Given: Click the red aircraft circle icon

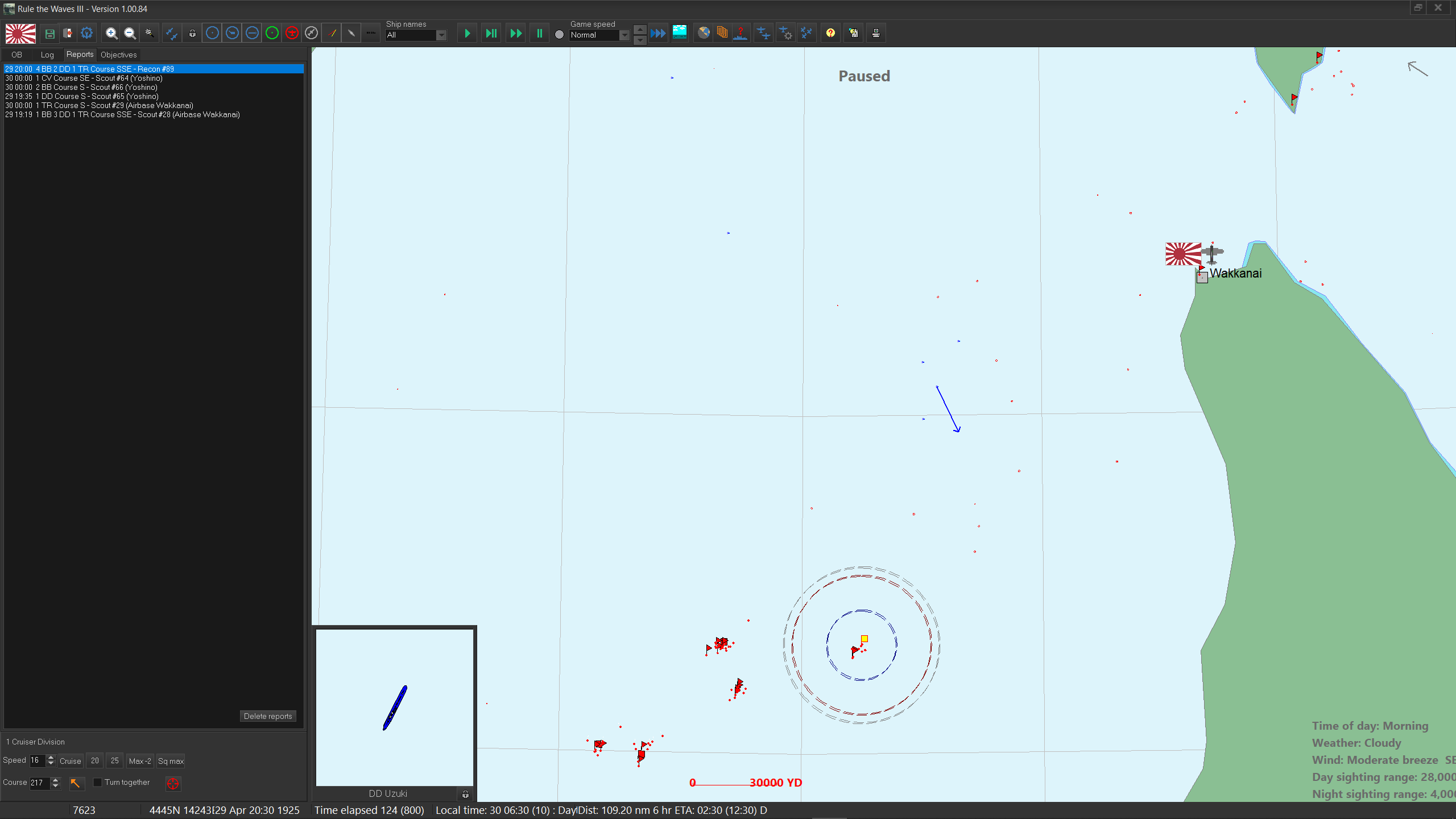Looking at the screenshot, I should coord(292,34).
